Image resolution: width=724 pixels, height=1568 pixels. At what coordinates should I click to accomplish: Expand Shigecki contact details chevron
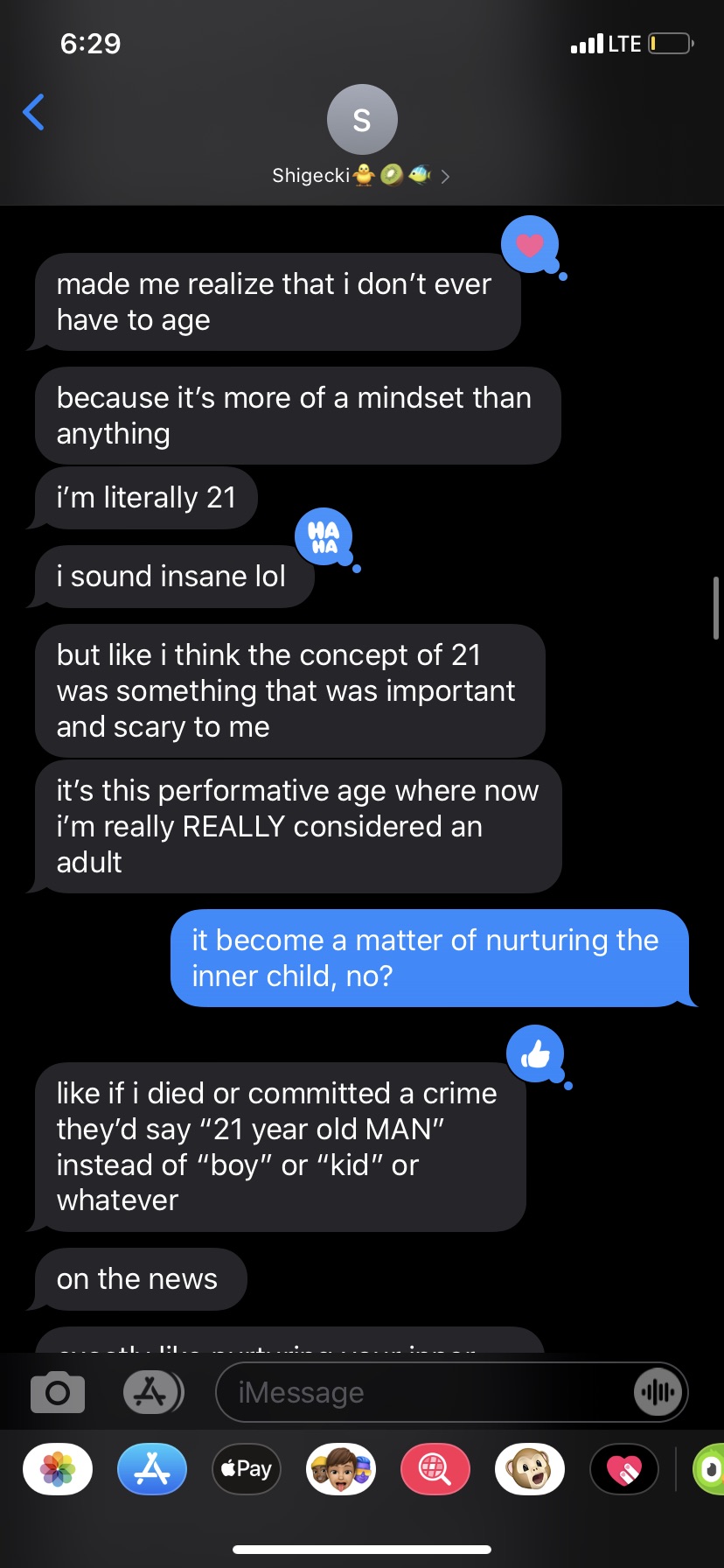pos(445,177)
